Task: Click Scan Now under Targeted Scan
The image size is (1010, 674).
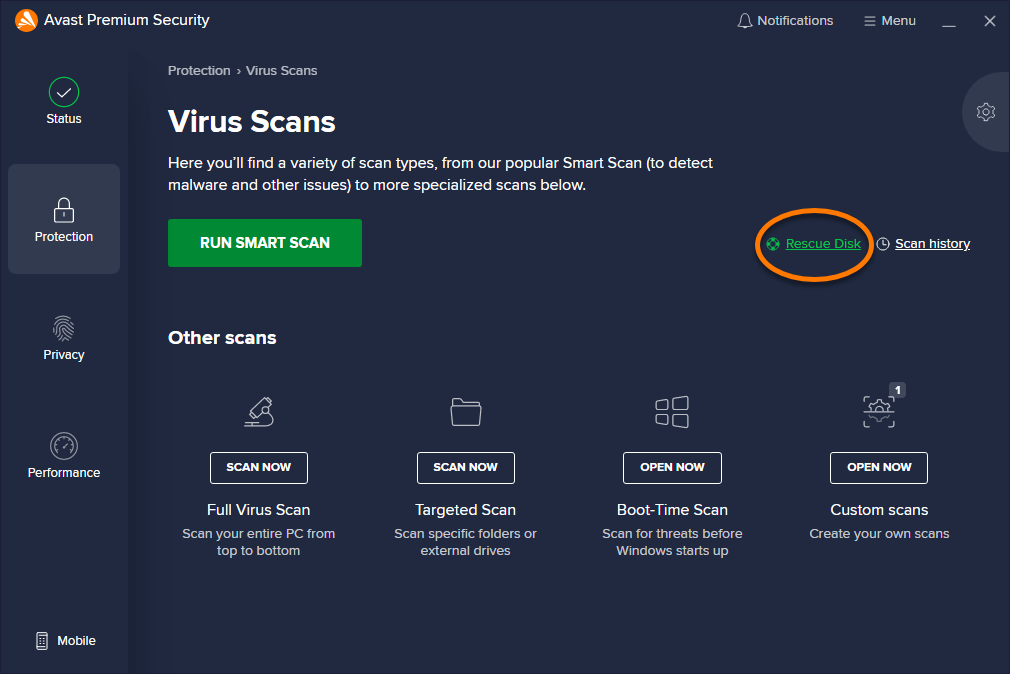Action: pyautogui.click(x=466, y=467)
